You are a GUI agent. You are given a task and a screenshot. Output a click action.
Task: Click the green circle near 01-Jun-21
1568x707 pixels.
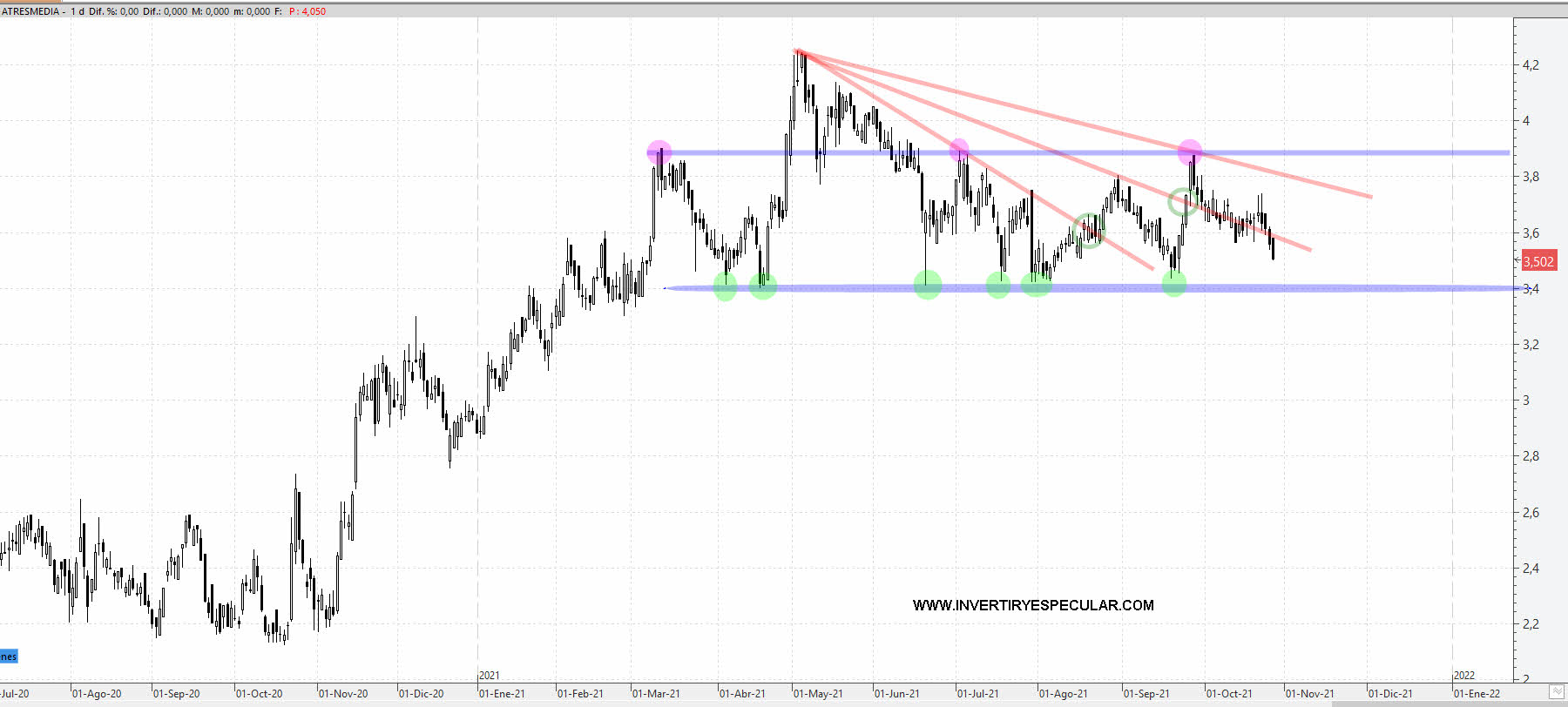[928, 284]
